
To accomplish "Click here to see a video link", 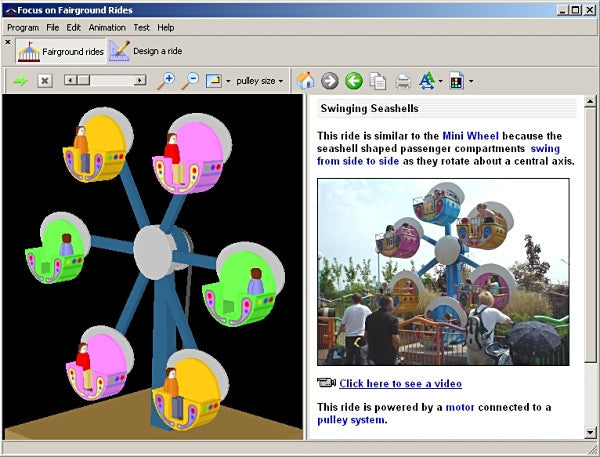I will [400, 383].
